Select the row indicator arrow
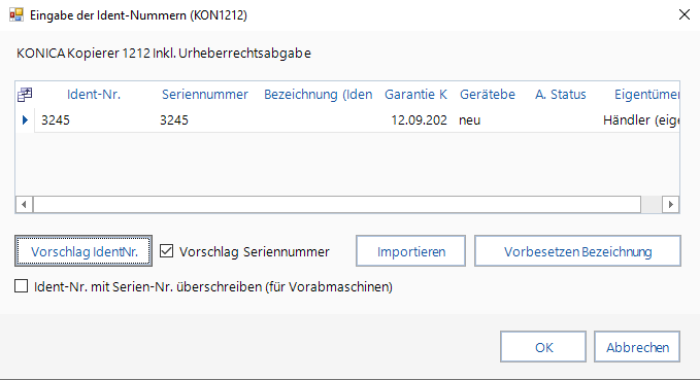700x380 pixels. coord(25,120)
